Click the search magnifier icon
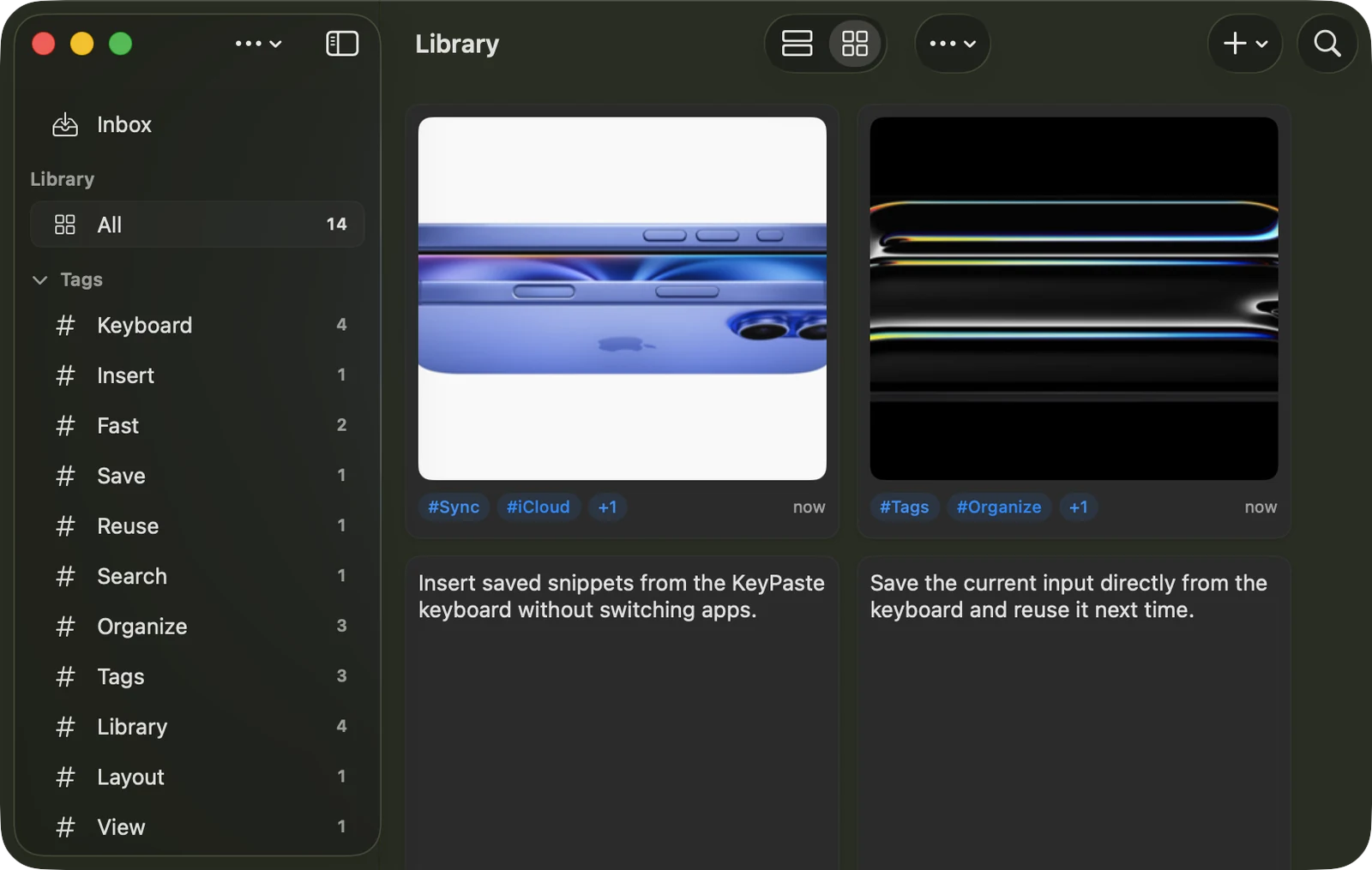Viewport: 1372px width, 870px height. 1327,44
